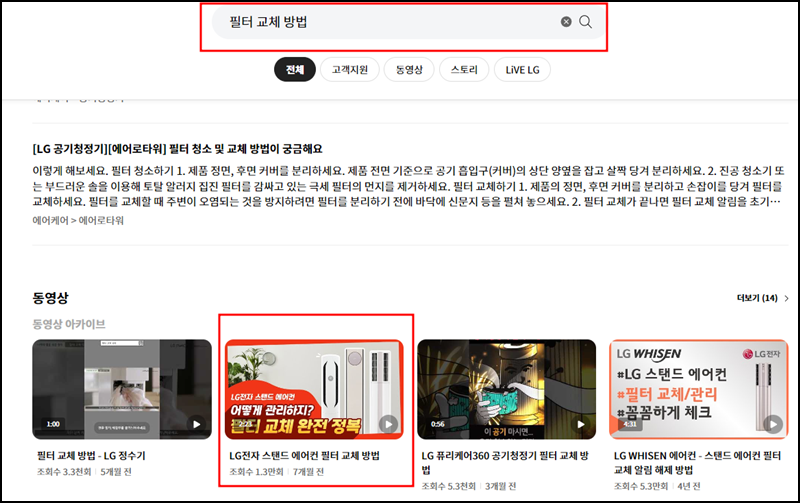This screenshot has height=503, width=800.
Task: Open title 'LG전자 스탠드 에어컨 필터 교체 방법'
Action: (305, 456)
